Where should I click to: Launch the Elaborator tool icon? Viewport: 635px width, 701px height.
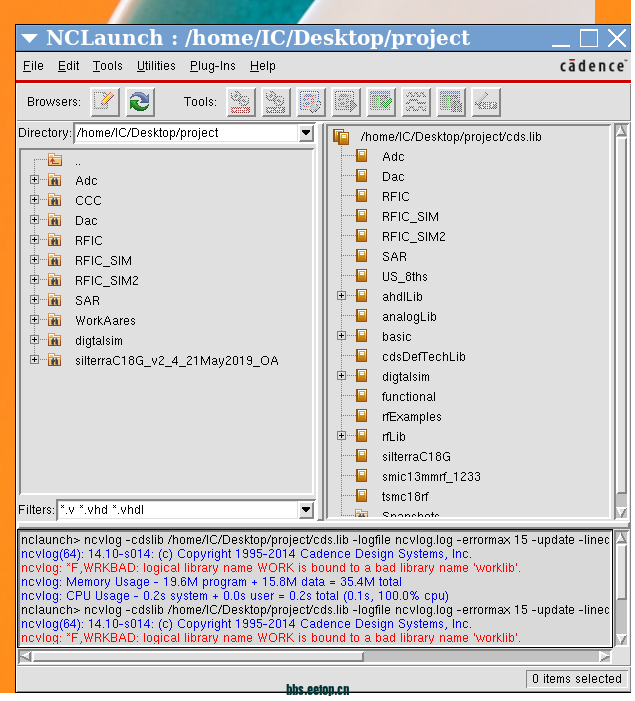pyautogui.click(x=310, y=101)
